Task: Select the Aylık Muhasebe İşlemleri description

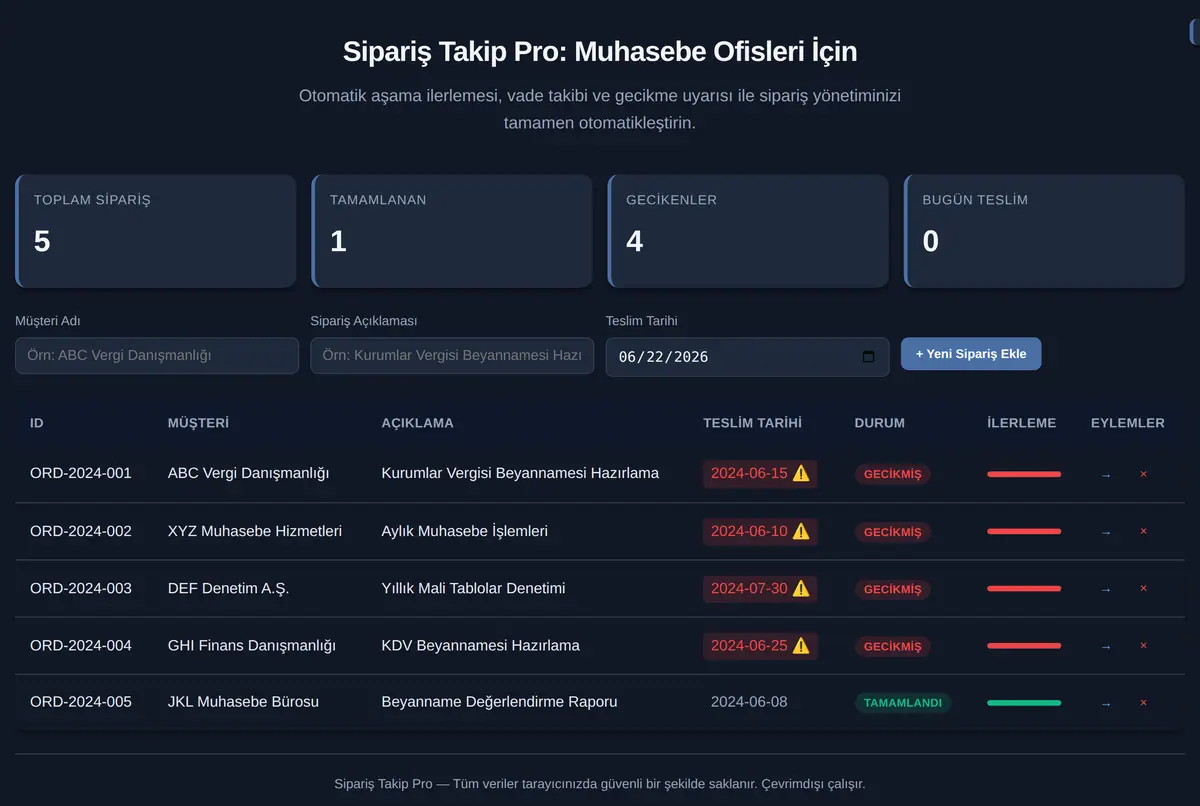Action: [x=464, y=531]
